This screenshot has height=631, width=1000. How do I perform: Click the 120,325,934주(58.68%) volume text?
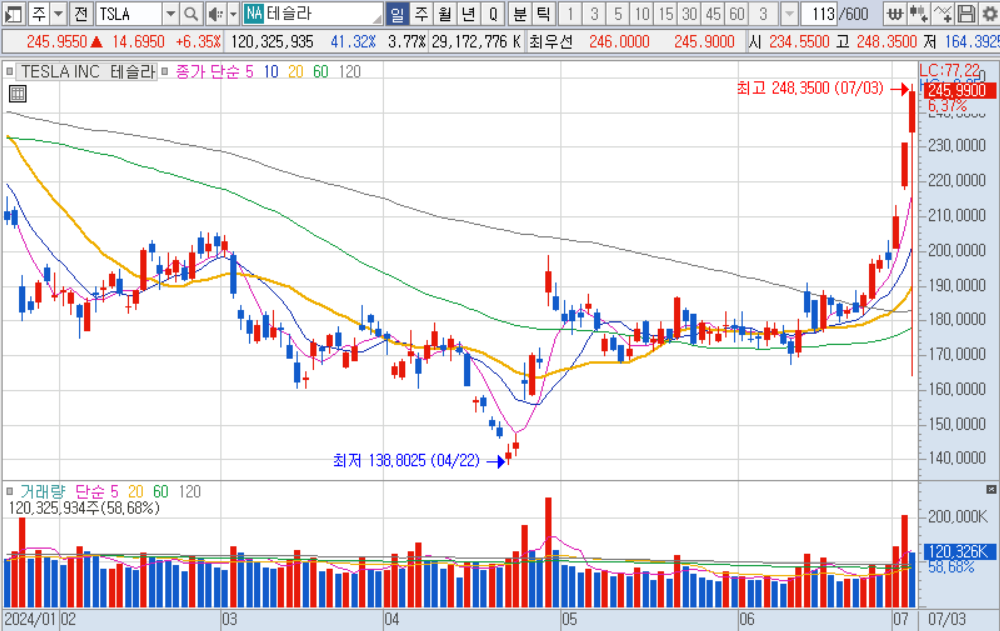coord(84,508)
